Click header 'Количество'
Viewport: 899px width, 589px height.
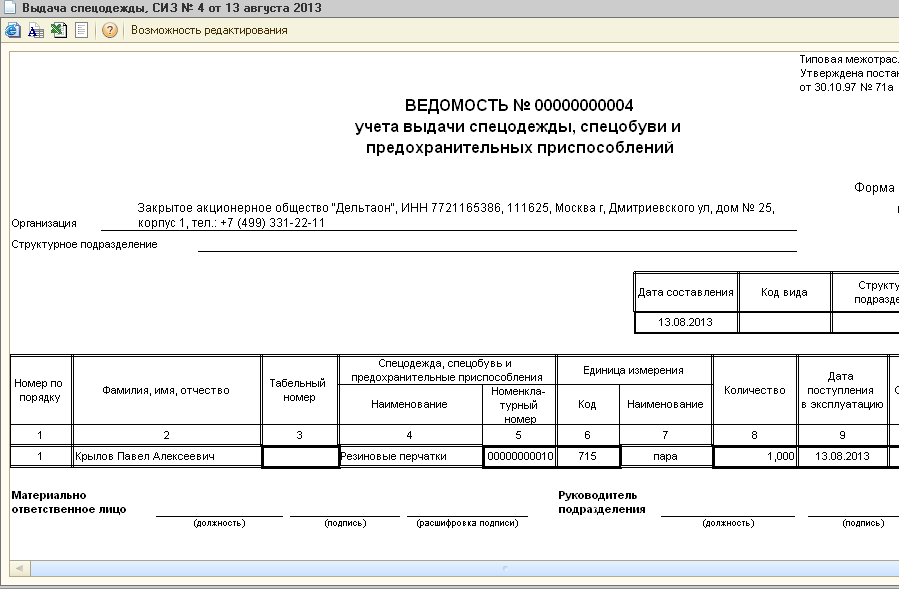[x=755, y=390]
